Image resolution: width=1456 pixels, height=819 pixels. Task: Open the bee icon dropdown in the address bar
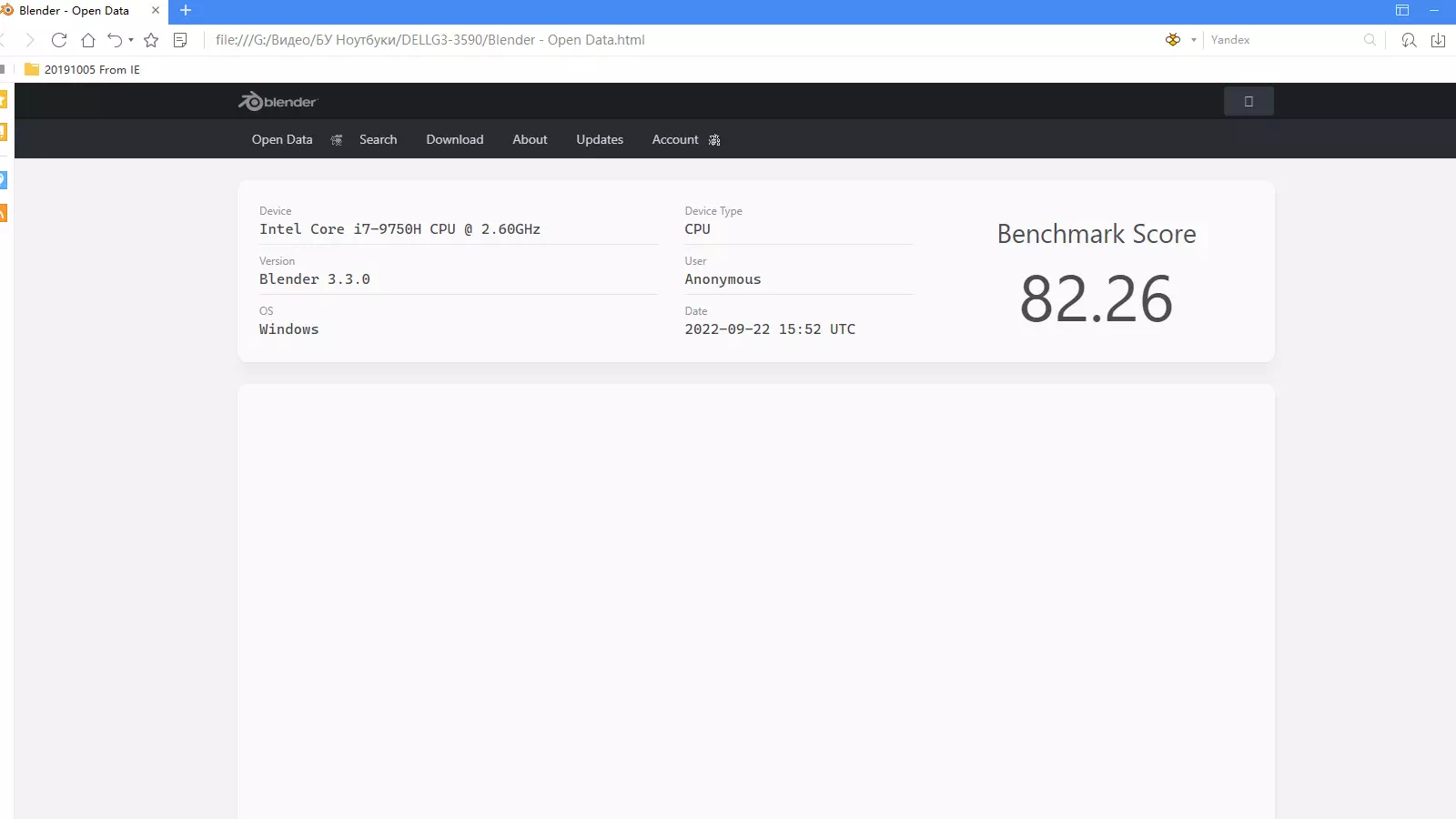tap(1193, 40)
